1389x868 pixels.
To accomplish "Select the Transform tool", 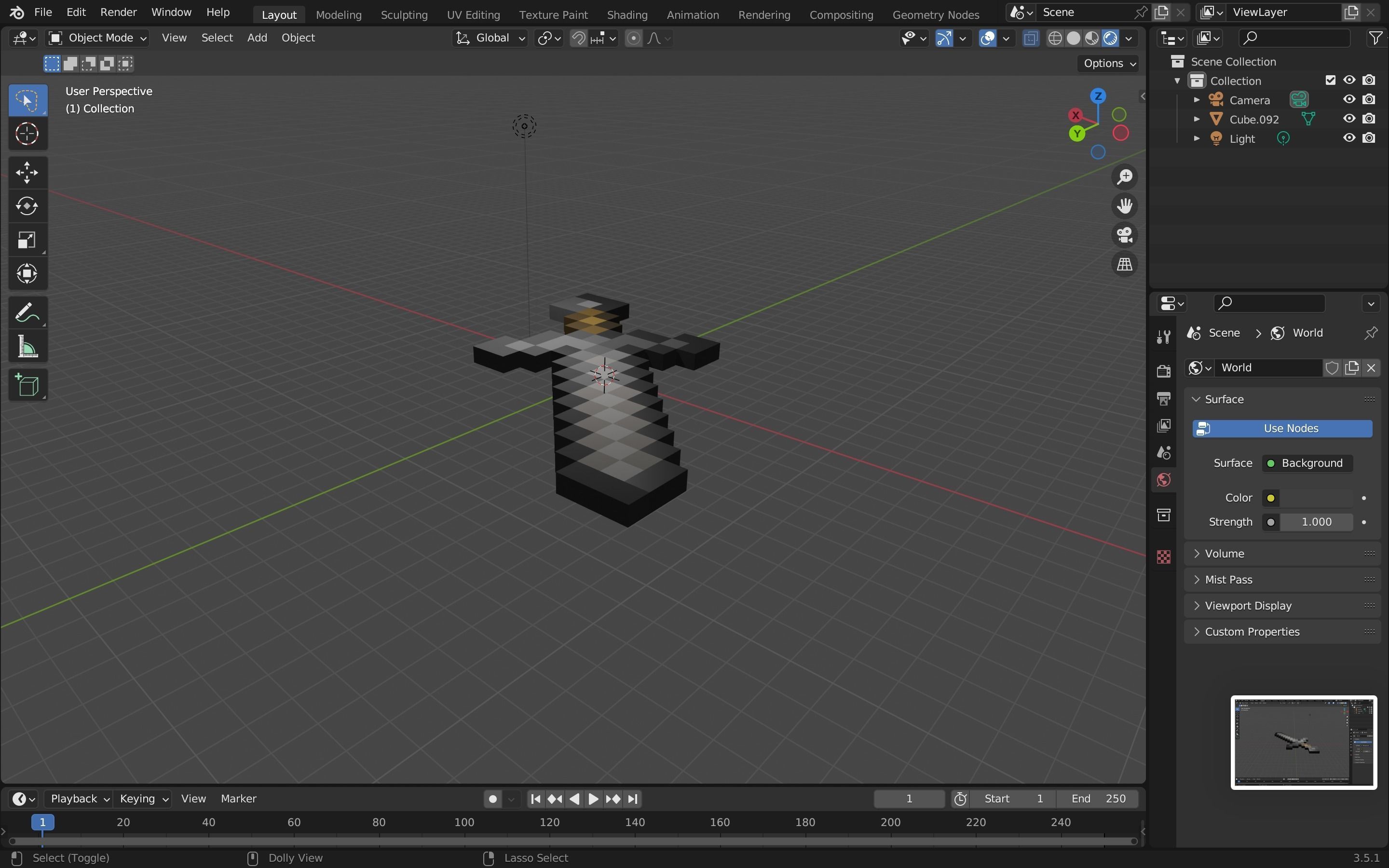I will [27, 273].
